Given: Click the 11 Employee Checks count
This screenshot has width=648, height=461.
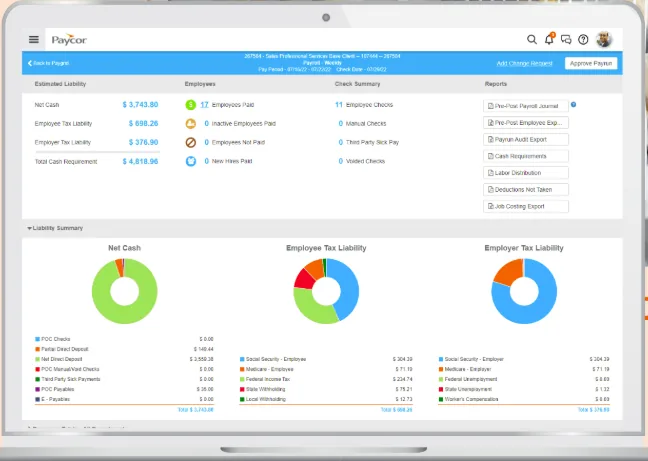Looking at the screenshot, I should (x=339, y=105).
